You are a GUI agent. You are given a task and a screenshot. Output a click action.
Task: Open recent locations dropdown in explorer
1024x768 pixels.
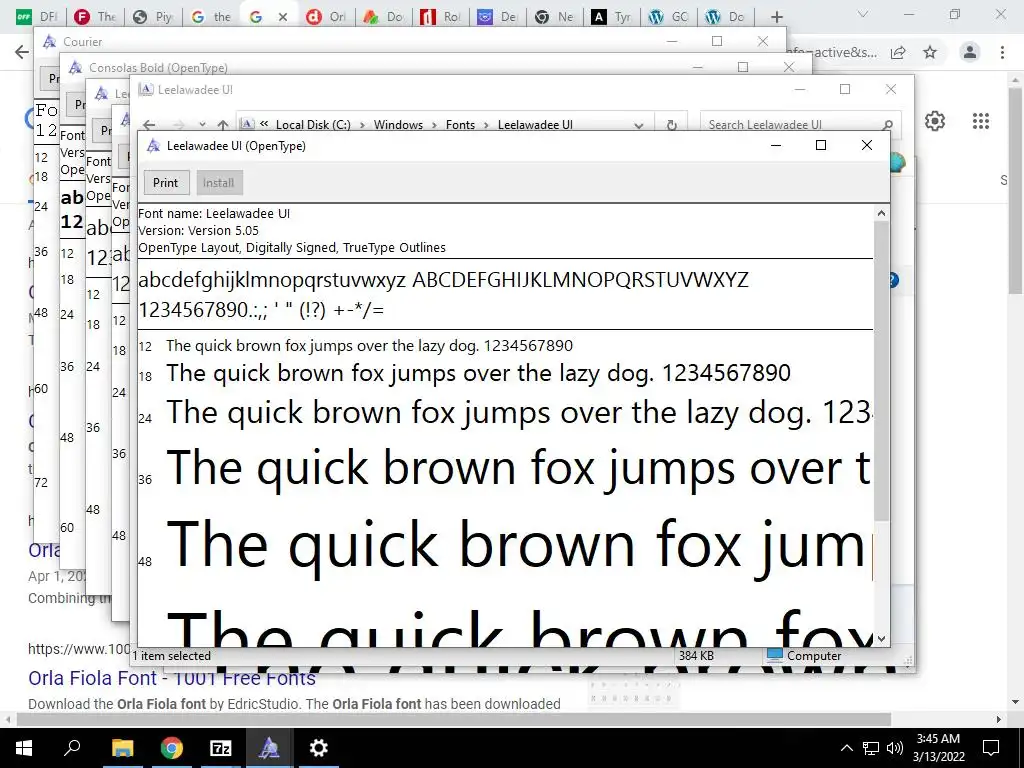[202, 125]
